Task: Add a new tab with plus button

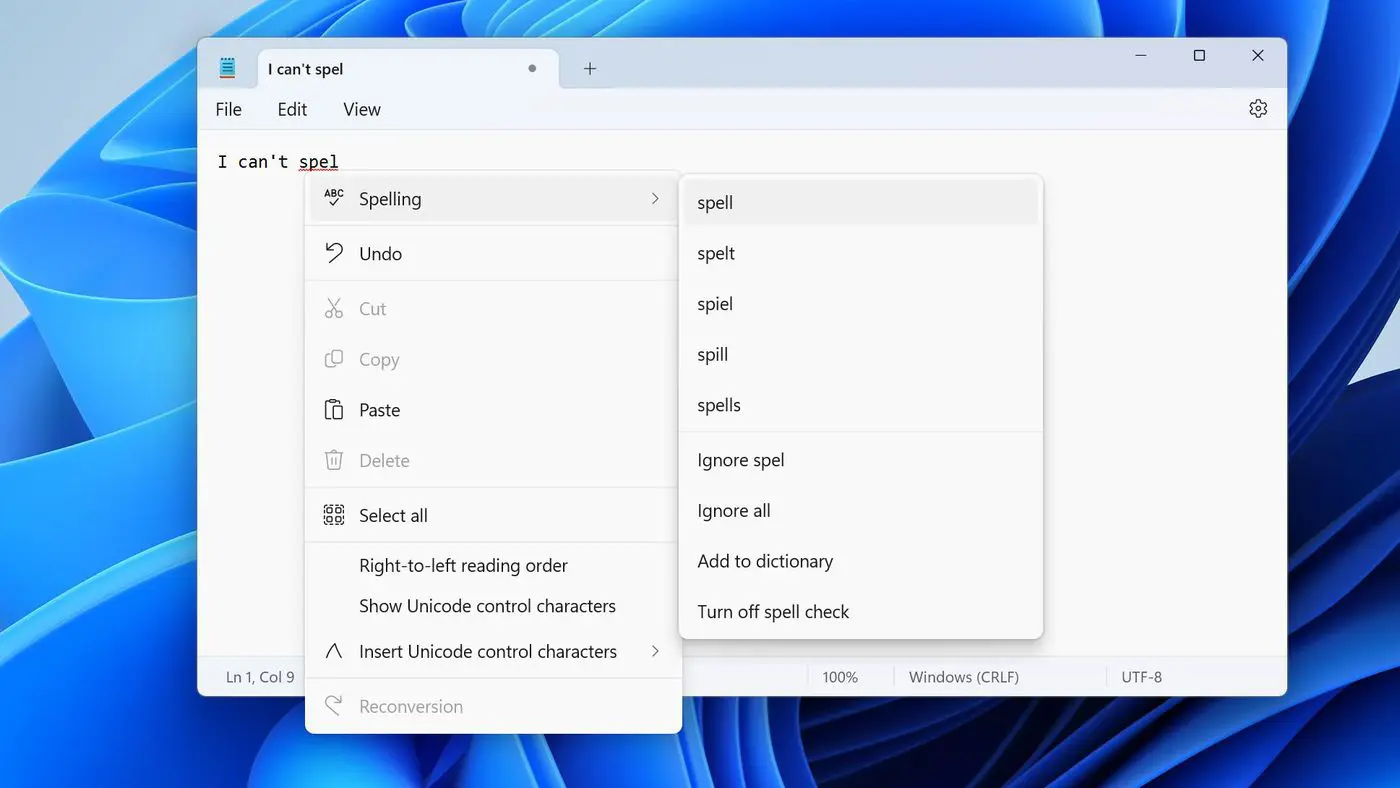Action: (x=590, y=69)
